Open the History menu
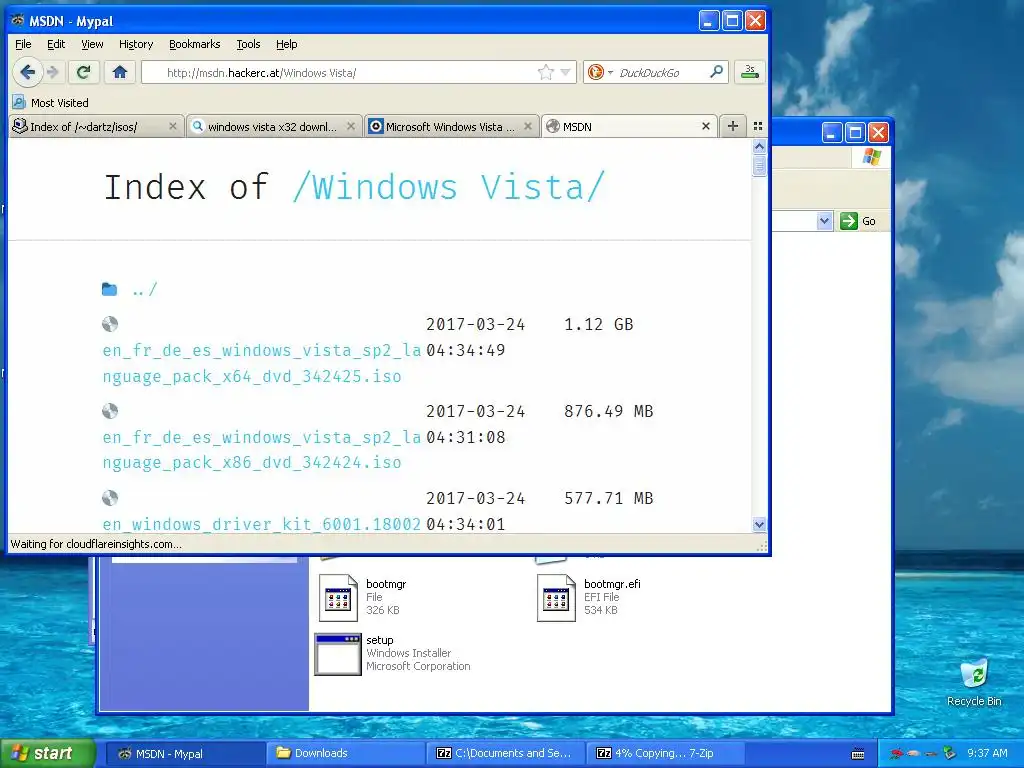Image resolution: width=1024 pixels, height=768 pixels. (x=136, y=44)
